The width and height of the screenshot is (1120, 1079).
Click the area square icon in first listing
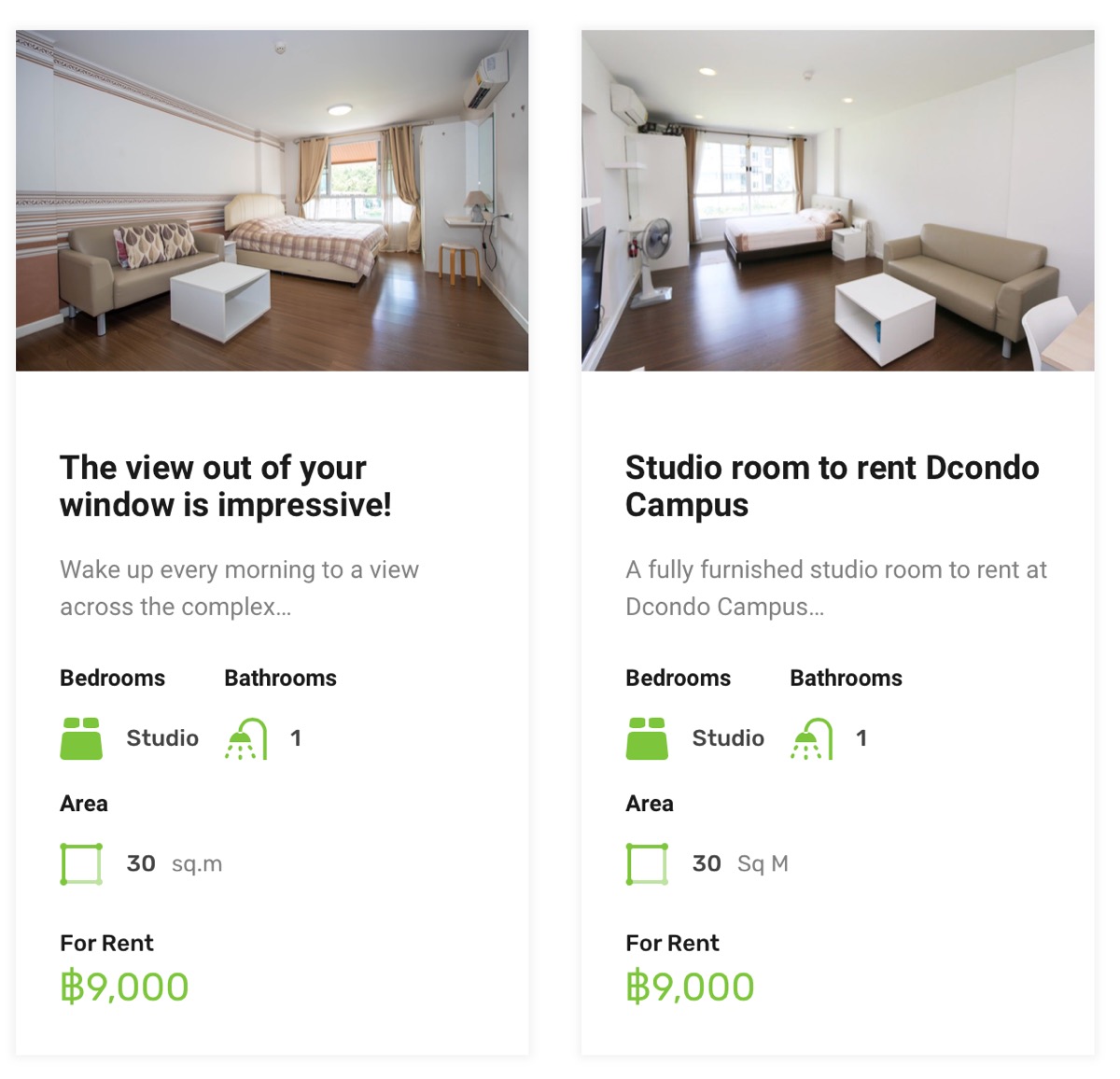[81, 863]
